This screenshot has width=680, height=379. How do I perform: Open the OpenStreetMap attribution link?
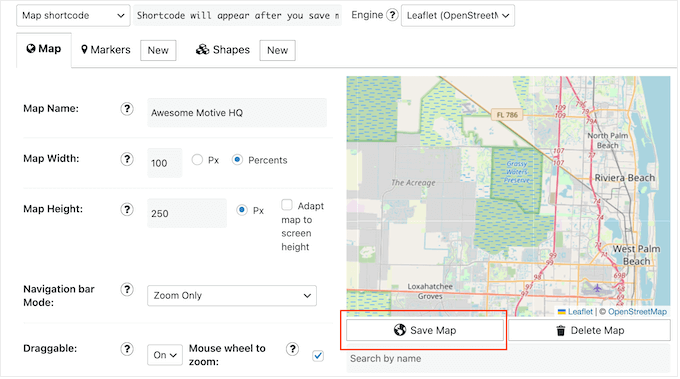pos(637,312)
